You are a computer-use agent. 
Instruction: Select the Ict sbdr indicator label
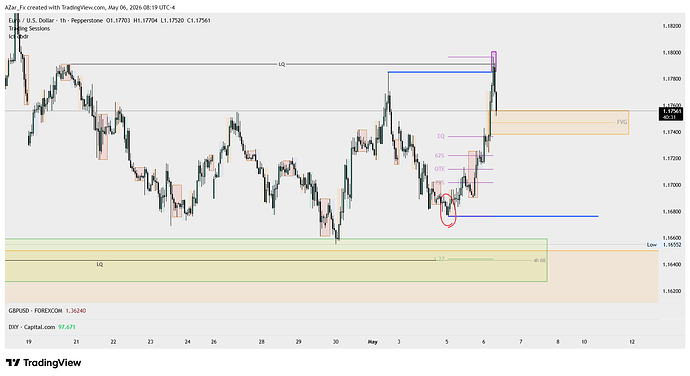[18, 36]
